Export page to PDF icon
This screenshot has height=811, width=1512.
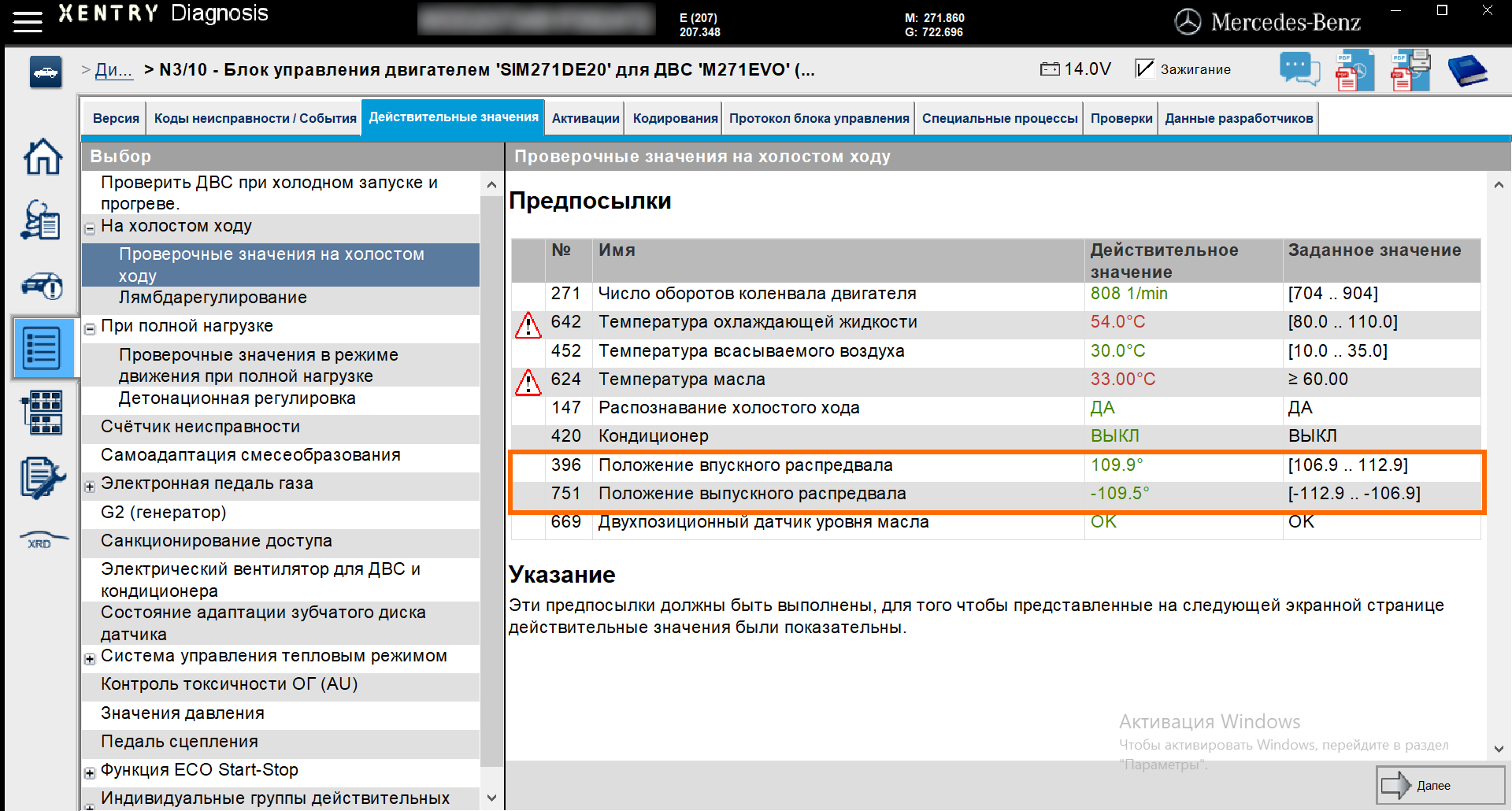pyautogui.click(x=1354, y=70)
